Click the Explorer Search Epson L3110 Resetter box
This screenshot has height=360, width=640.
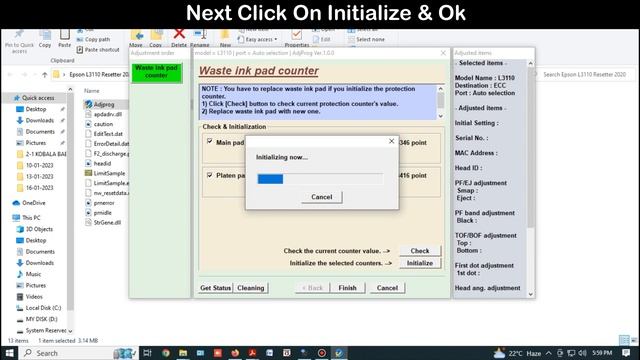point(584,74)
